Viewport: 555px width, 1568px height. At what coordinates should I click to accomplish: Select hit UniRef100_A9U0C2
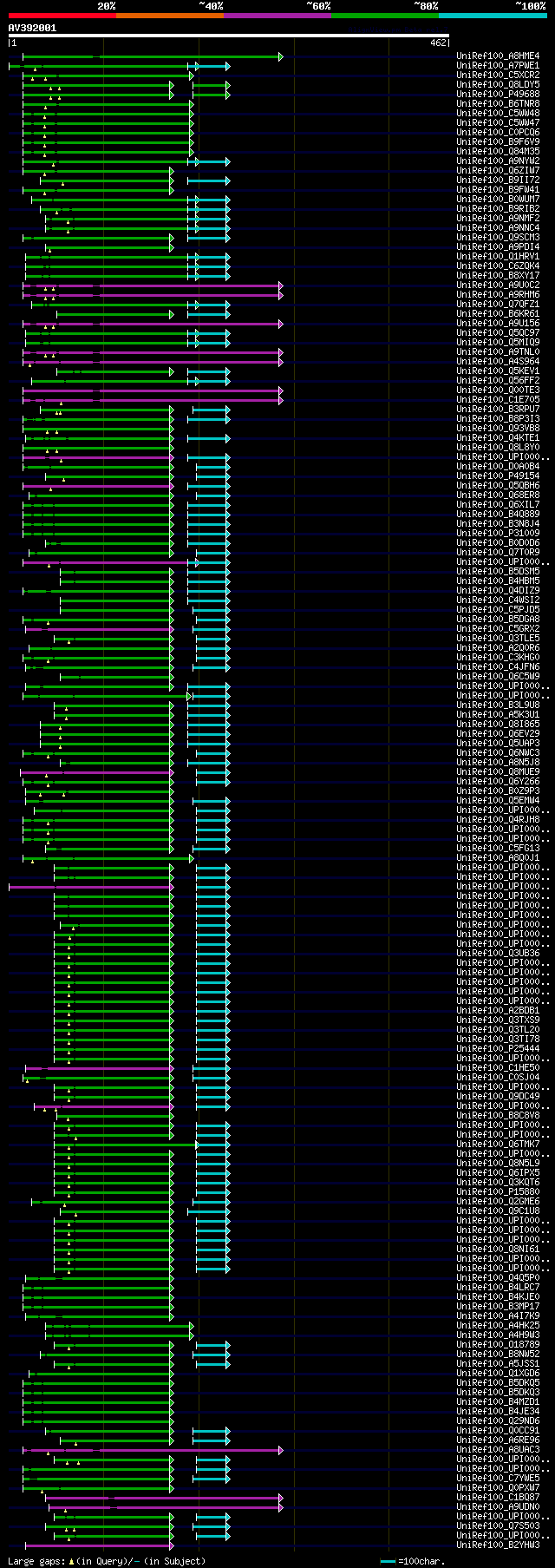(498, 285)
